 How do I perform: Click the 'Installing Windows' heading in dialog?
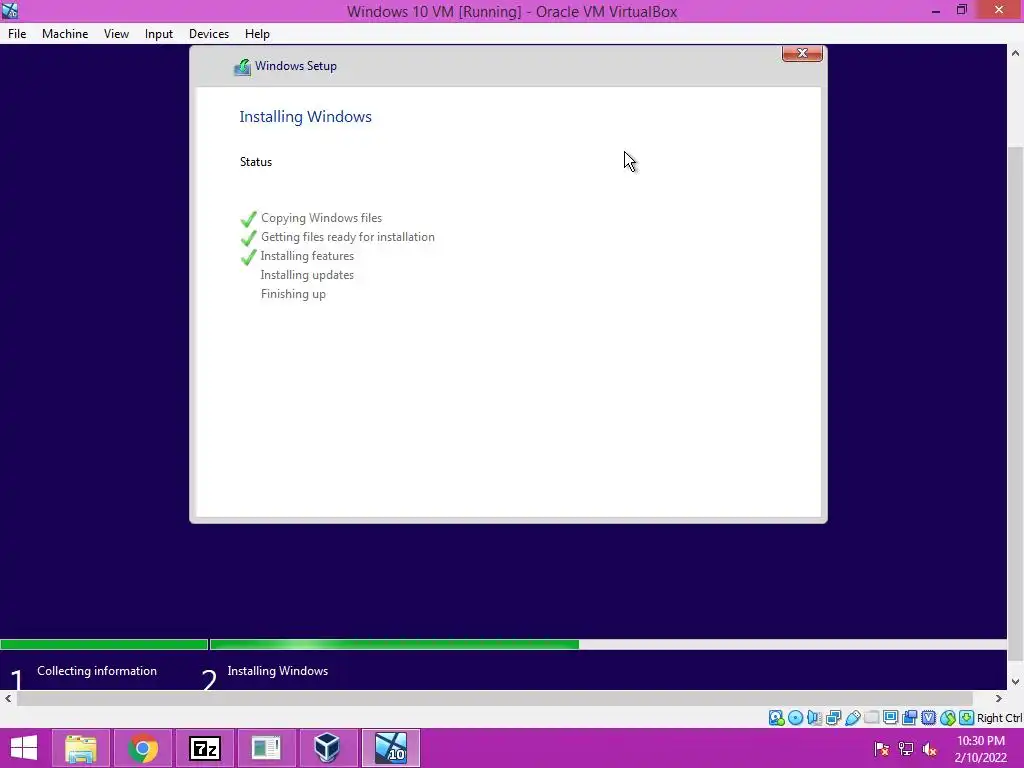tap(306, 117)
